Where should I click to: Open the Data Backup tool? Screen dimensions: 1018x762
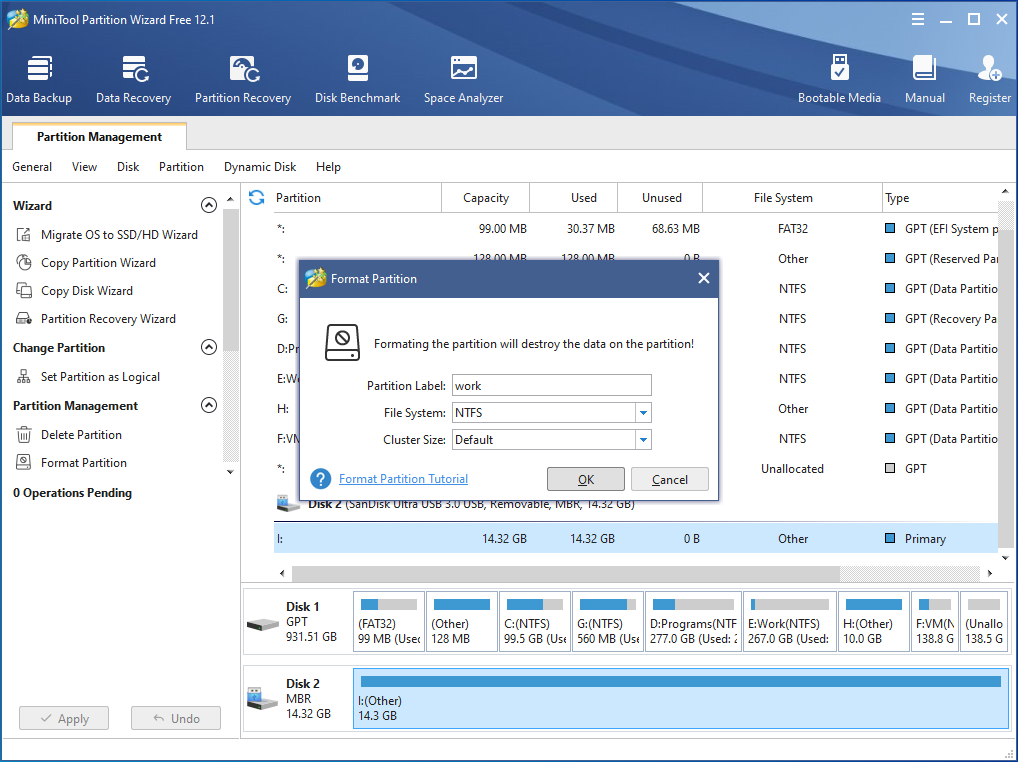pyautogui.click(x=39, y=80)
